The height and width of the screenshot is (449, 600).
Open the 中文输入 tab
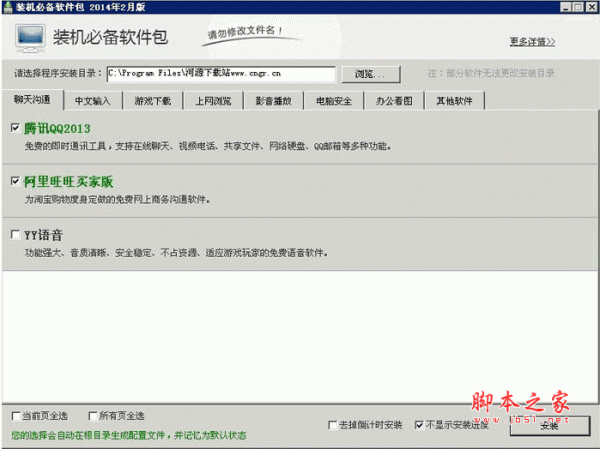[93, 101]
